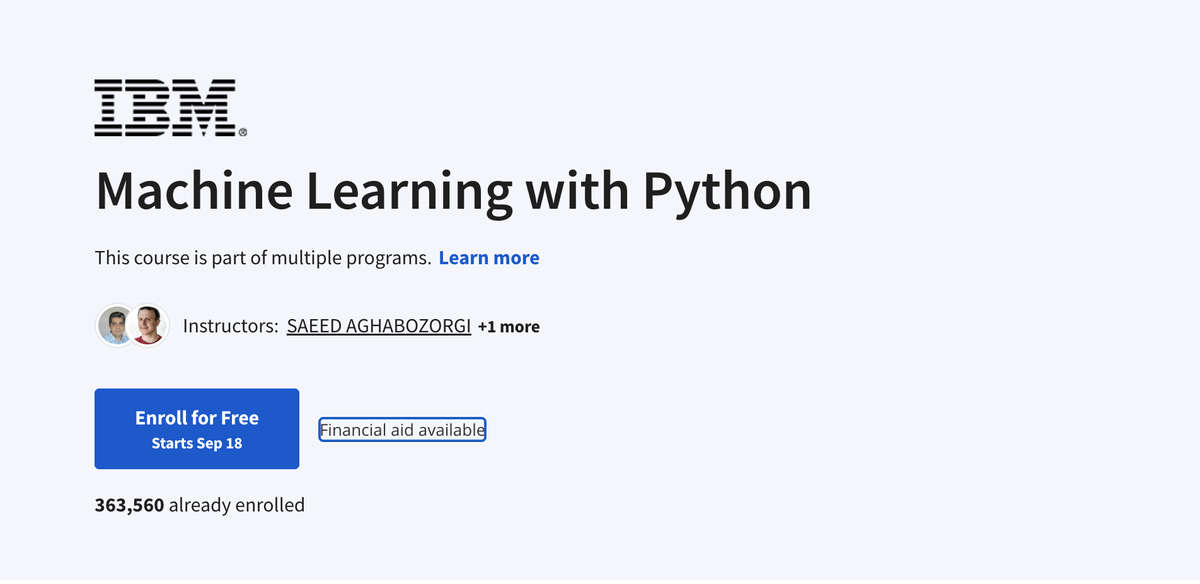The width and height of the screenshot is (1200, 584).
Task: Select the Machine Learning with Python title
Action: tap(452, 190)
